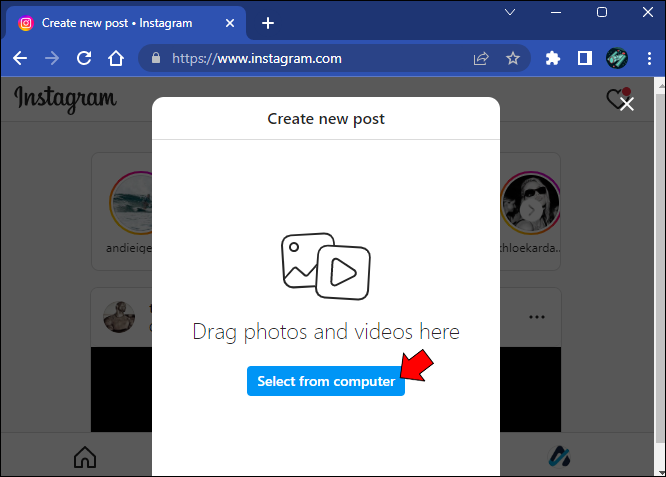
Task: Open the Chrome profile avatar
Action: pyautogui.click(x=617, y=58)
